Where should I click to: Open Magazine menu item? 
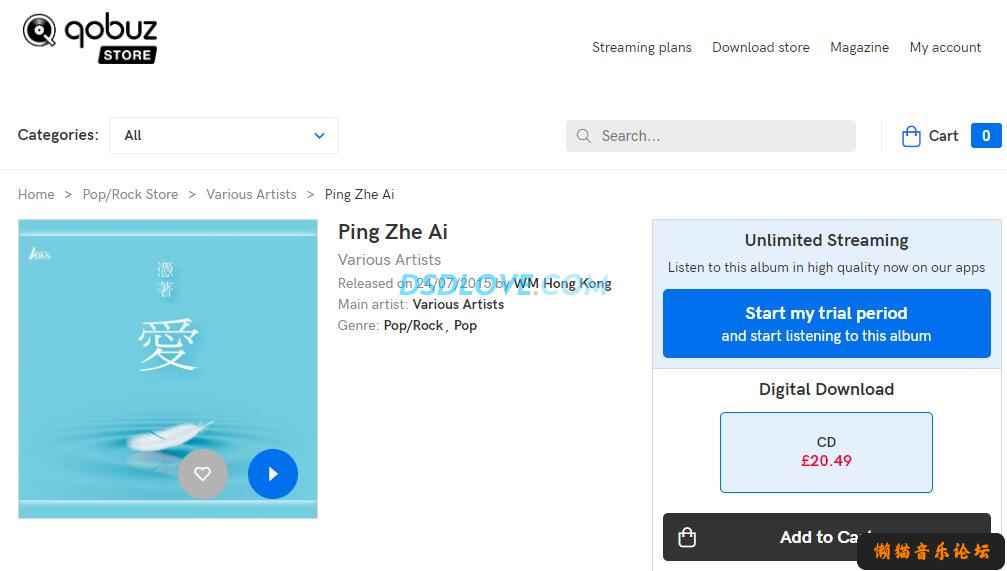click(859, 48)
